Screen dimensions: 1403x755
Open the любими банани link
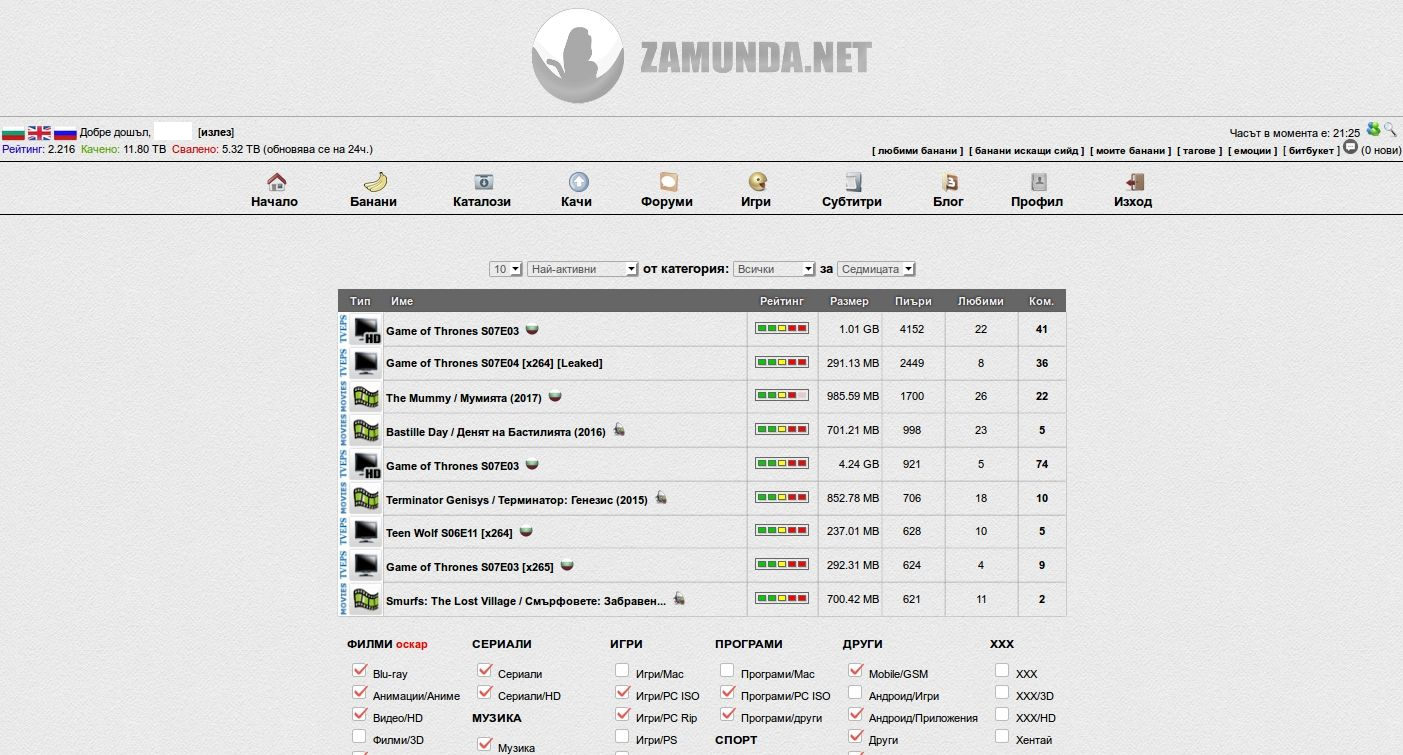click(918, 151)
